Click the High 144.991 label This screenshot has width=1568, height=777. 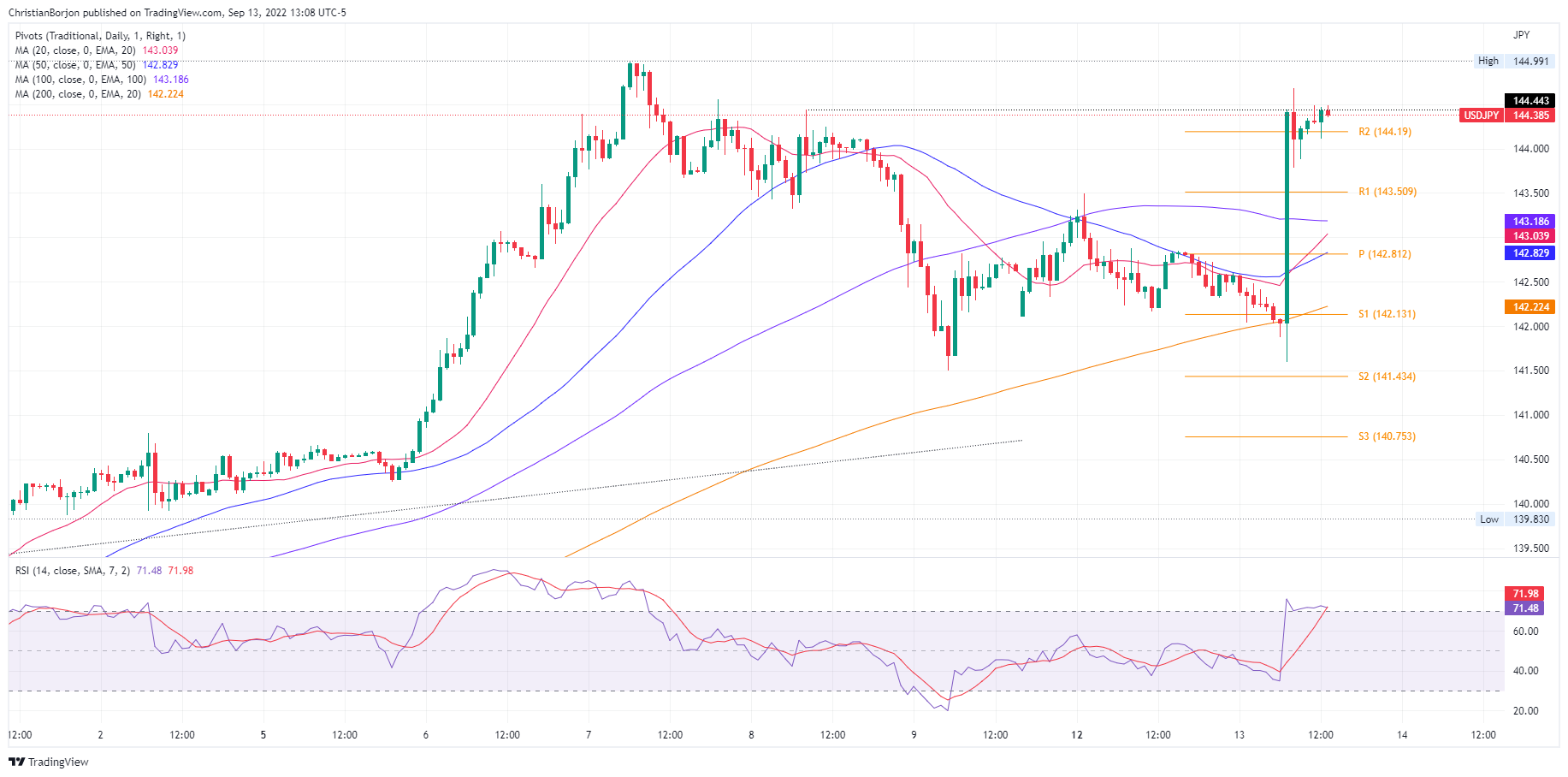coord(1513,62)
